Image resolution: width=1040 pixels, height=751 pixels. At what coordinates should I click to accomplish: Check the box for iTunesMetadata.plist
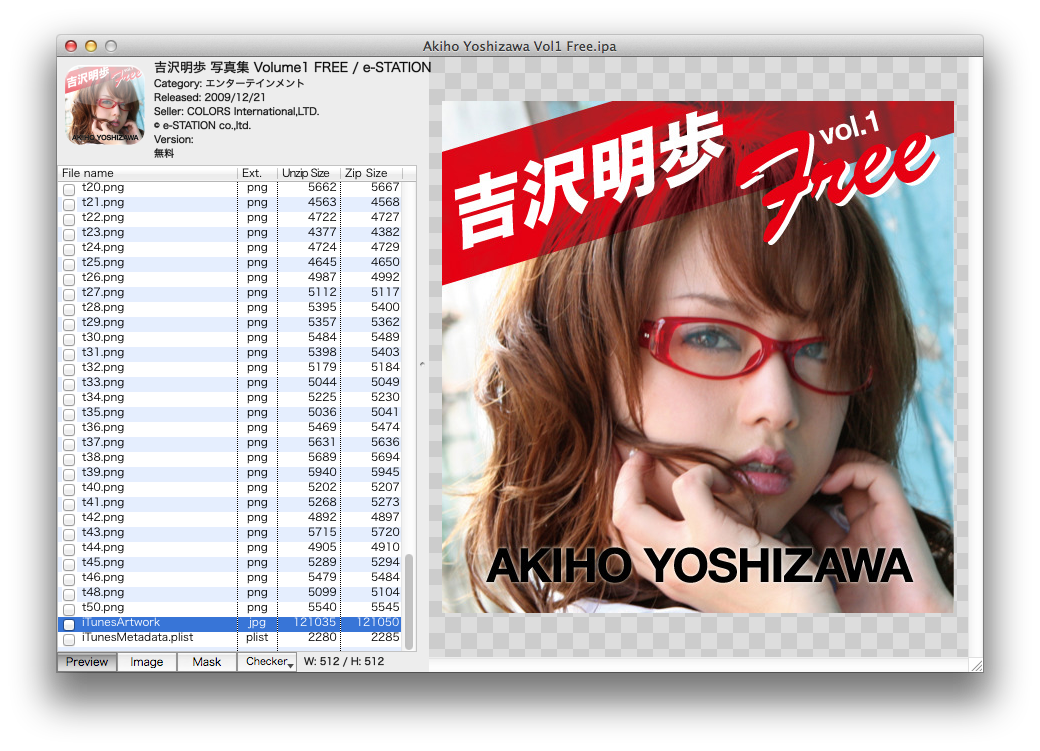[69, 640]
